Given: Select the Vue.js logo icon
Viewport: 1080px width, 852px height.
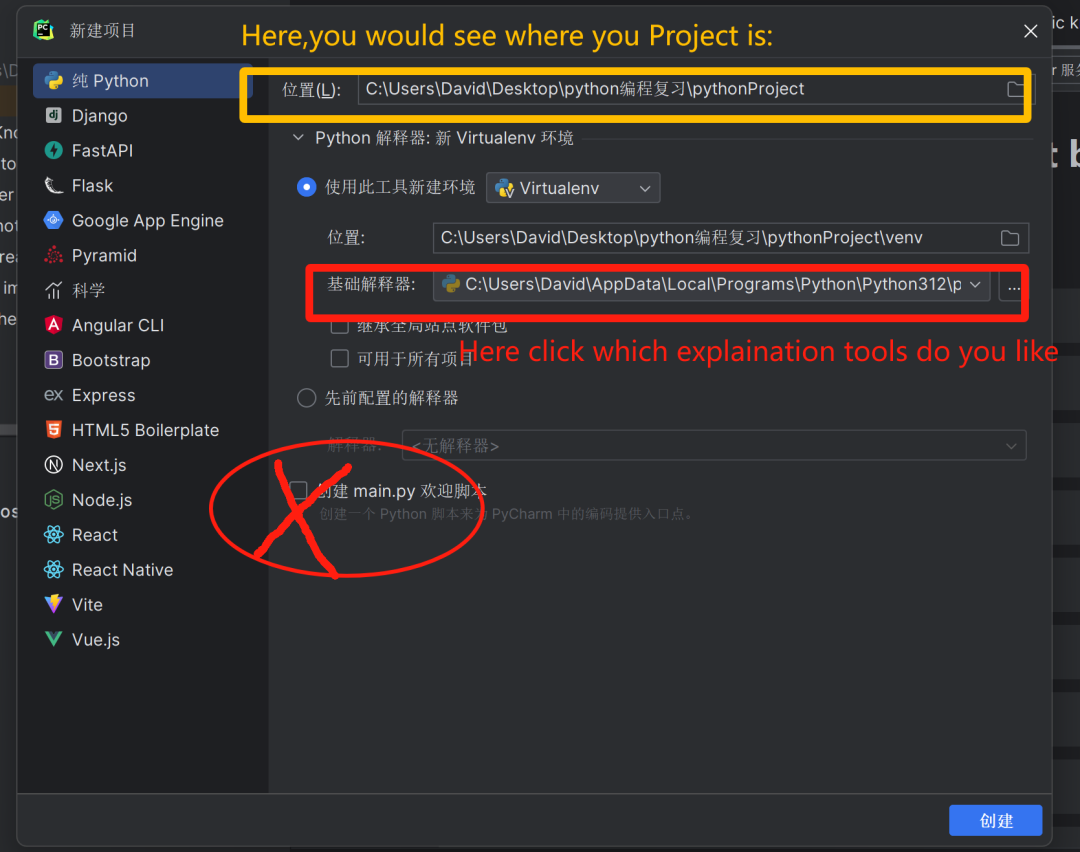Looking at the screenshot, I should tap(54, 639).
